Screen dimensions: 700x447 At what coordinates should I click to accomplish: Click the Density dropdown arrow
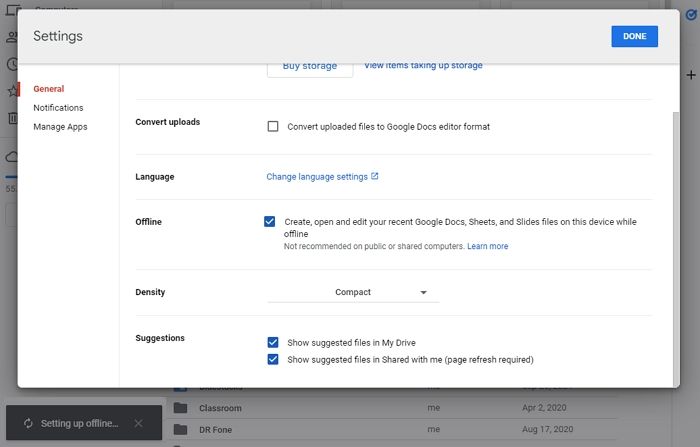pos(423,293)
